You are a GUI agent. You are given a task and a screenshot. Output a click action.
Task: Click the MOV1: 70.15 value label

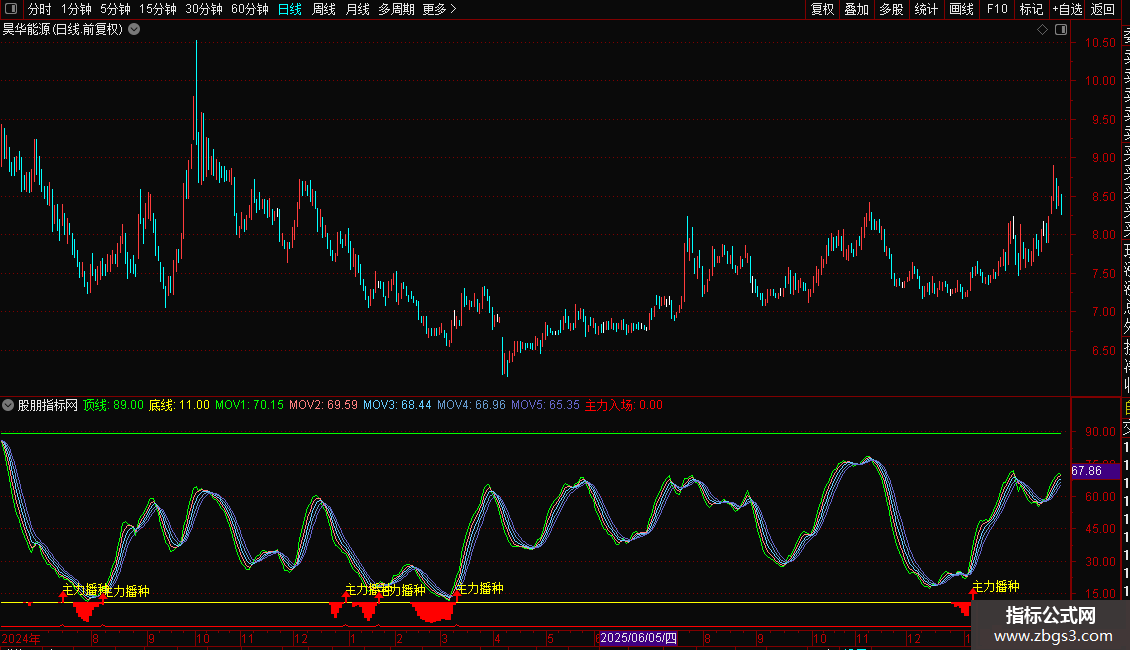click(x=249, y=405)
